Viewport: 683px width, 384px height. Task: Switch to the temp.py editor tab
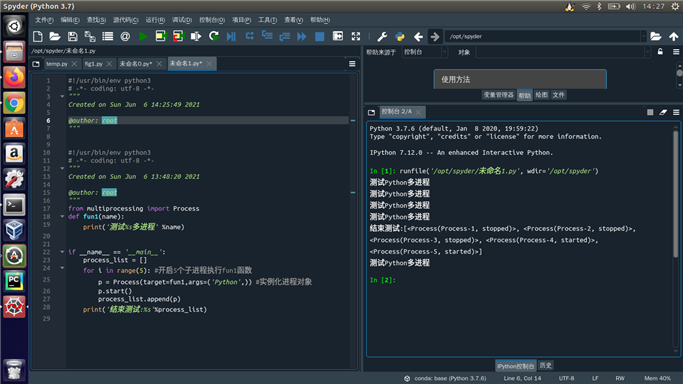[57, 64]
